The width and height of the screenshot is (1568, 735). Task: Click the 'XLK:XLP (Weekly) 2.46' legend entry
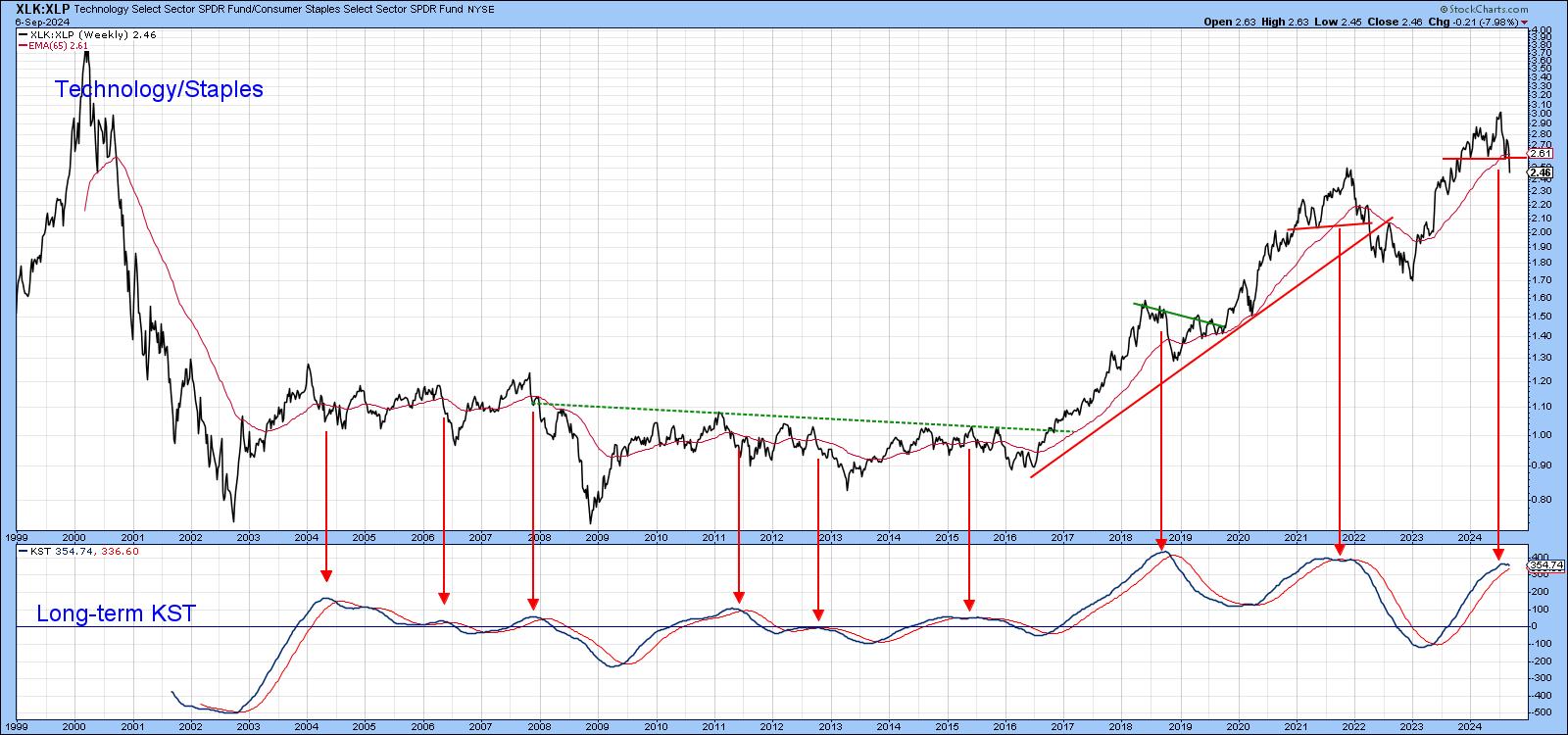[86, 34]
